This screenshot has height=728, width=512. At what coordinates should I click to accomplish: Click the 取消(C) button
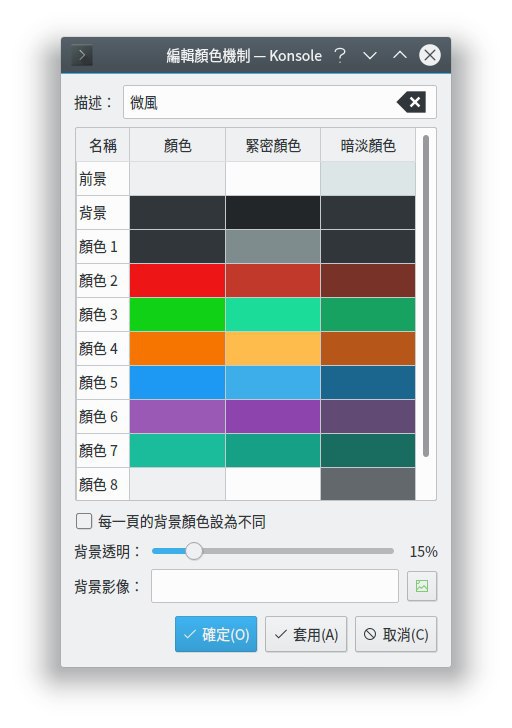tap(396, 634)
